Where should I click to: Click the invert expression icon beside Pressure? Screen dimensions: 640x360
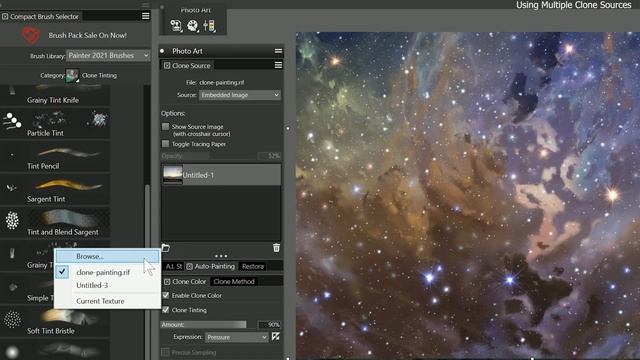click(x=276, y=336)
